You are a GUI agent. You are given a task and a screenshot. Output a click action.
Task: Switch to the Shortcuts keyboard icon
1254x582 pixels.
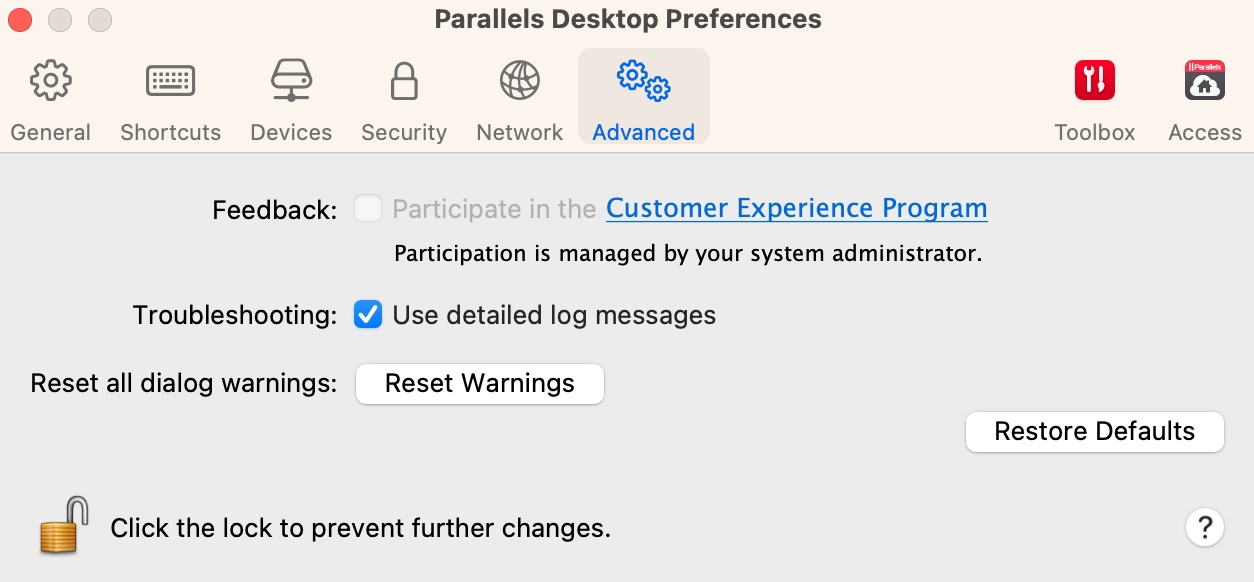coord(170,81)
